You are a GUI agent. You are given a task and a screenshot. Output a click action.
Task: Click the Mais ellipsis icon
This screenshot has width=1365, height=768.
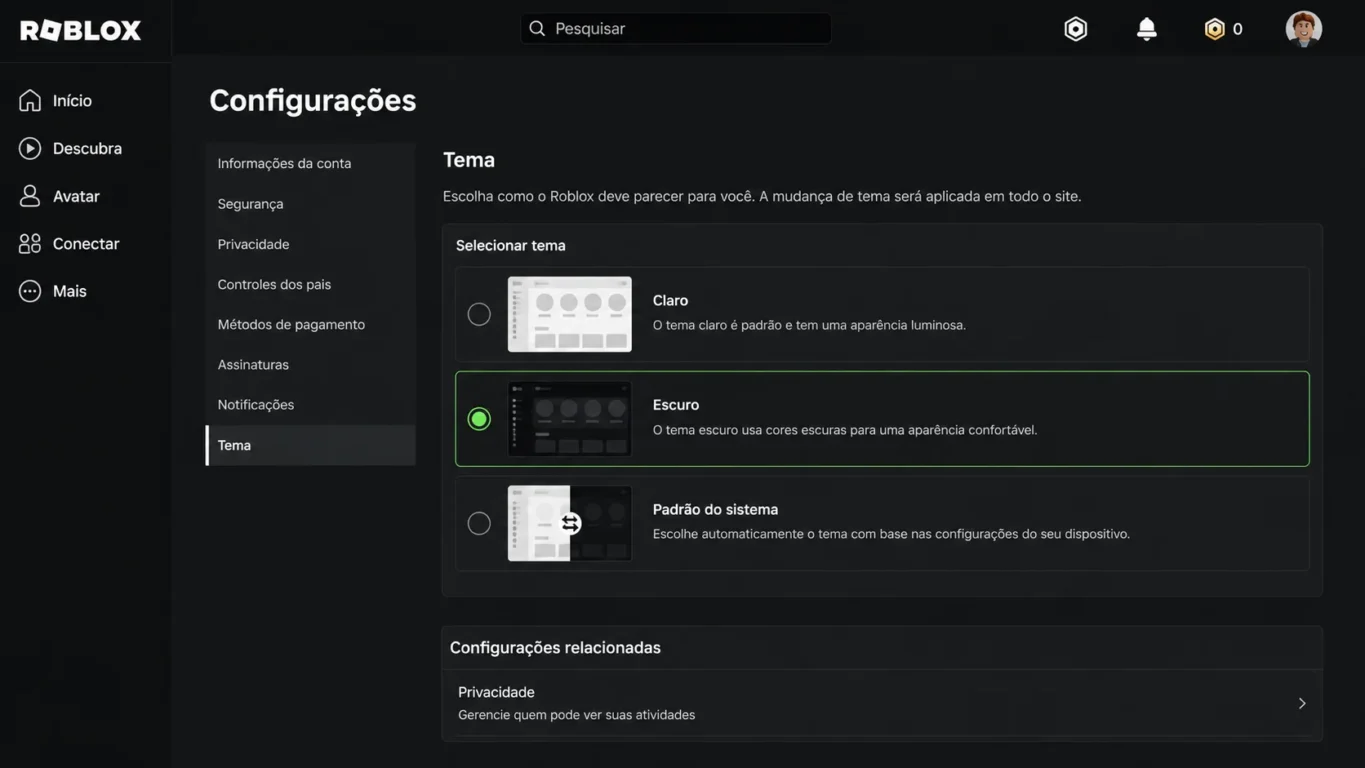pyautogui.click(x=30, y=291)
